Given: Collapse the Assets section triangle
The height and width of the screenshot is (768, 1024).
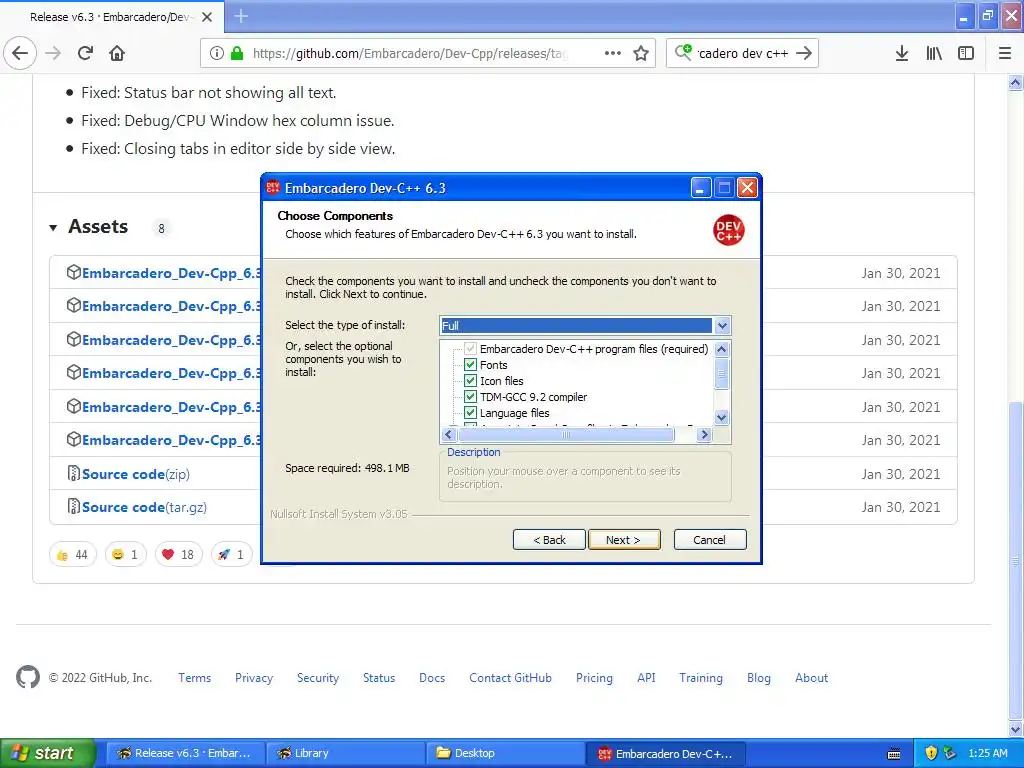Looking at the screenshot, I should pyautogui.click(x=53, y=227).
